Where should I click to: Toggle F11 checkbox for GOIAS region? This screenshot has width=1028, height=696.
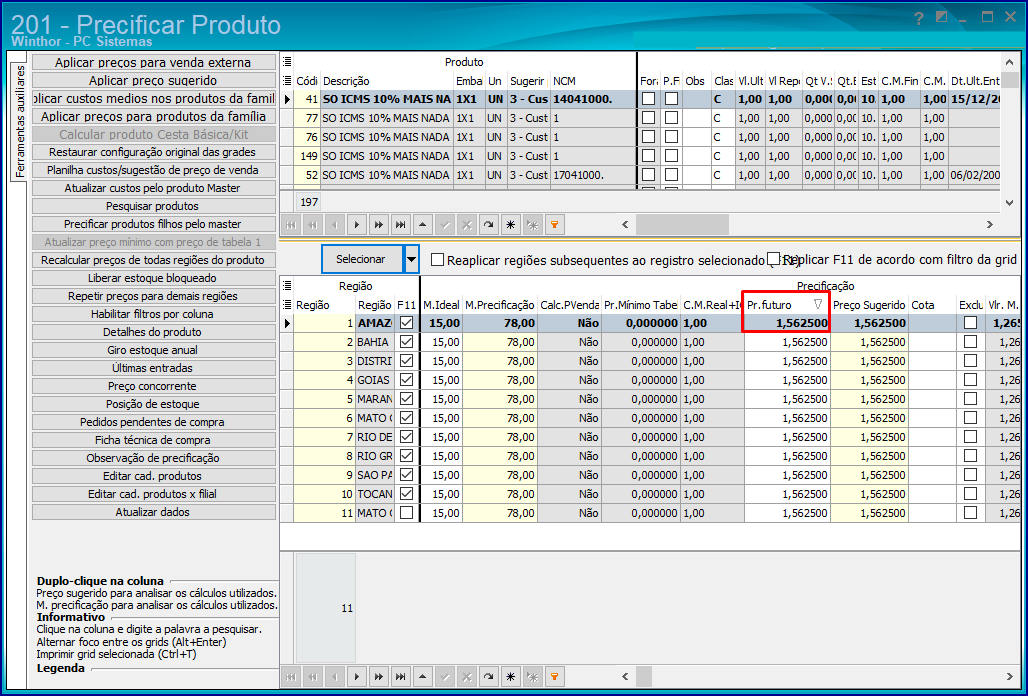click(x=406, y=380)
